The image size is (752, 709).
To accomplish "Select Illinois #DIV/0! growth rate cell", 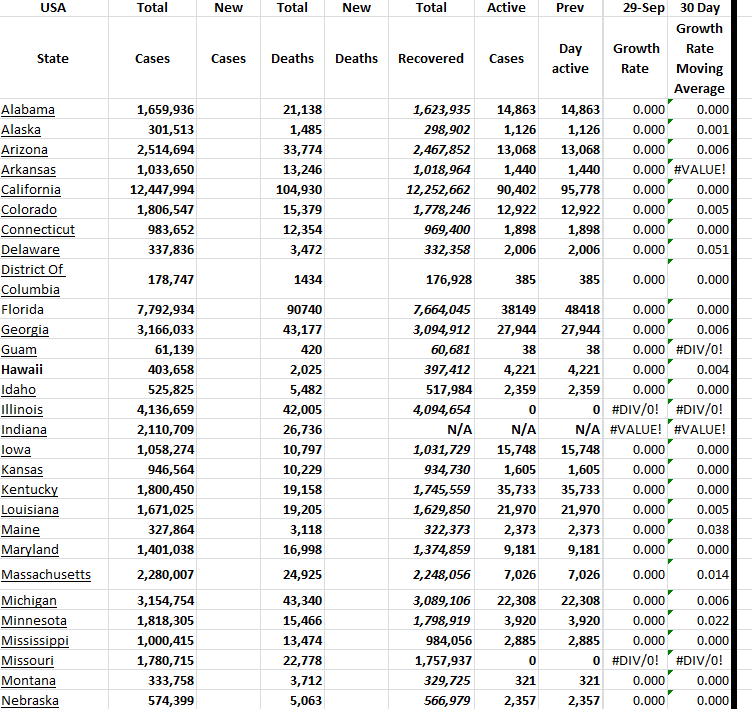I will point(636,410).
